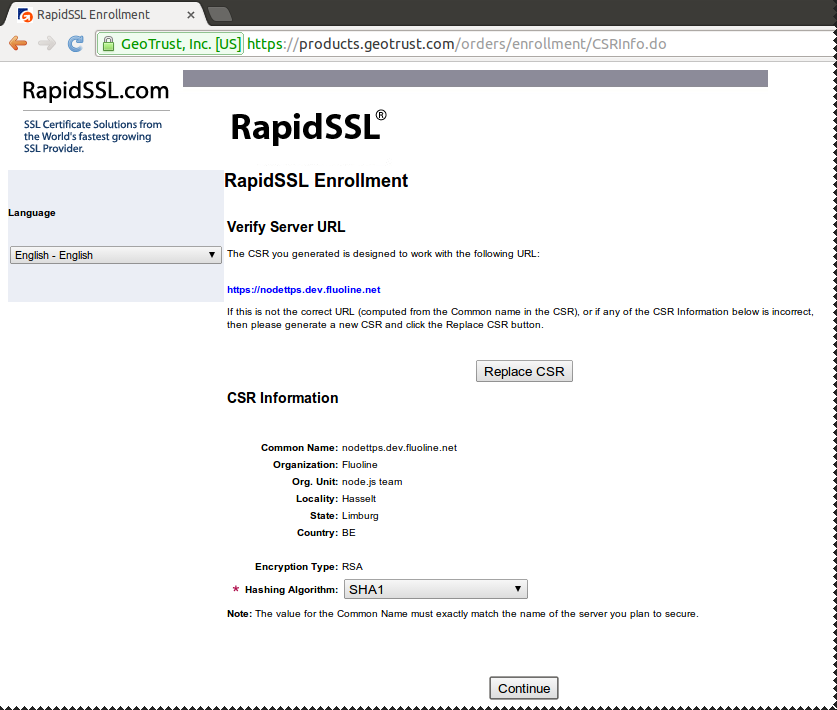Click the Organization value Fluoline

click(x=360, y=465)
